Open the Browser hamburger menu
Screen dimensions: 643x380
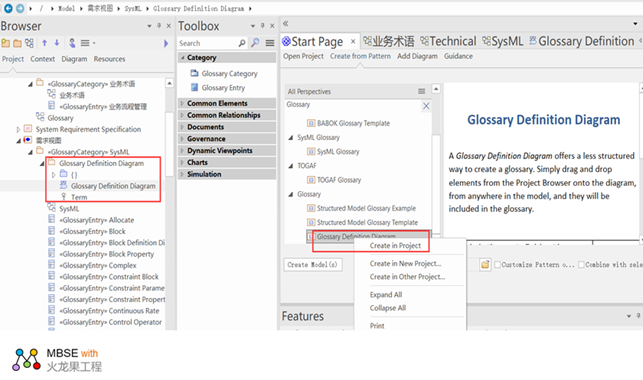tap(85, 43)
